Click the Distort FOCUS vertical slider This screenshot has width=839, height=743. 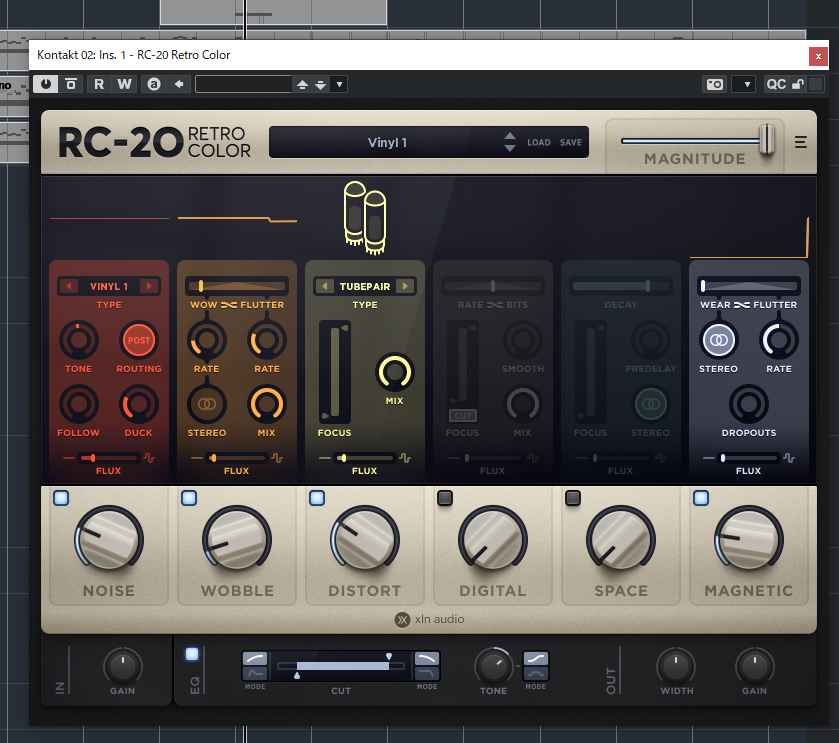click(335, 372)
